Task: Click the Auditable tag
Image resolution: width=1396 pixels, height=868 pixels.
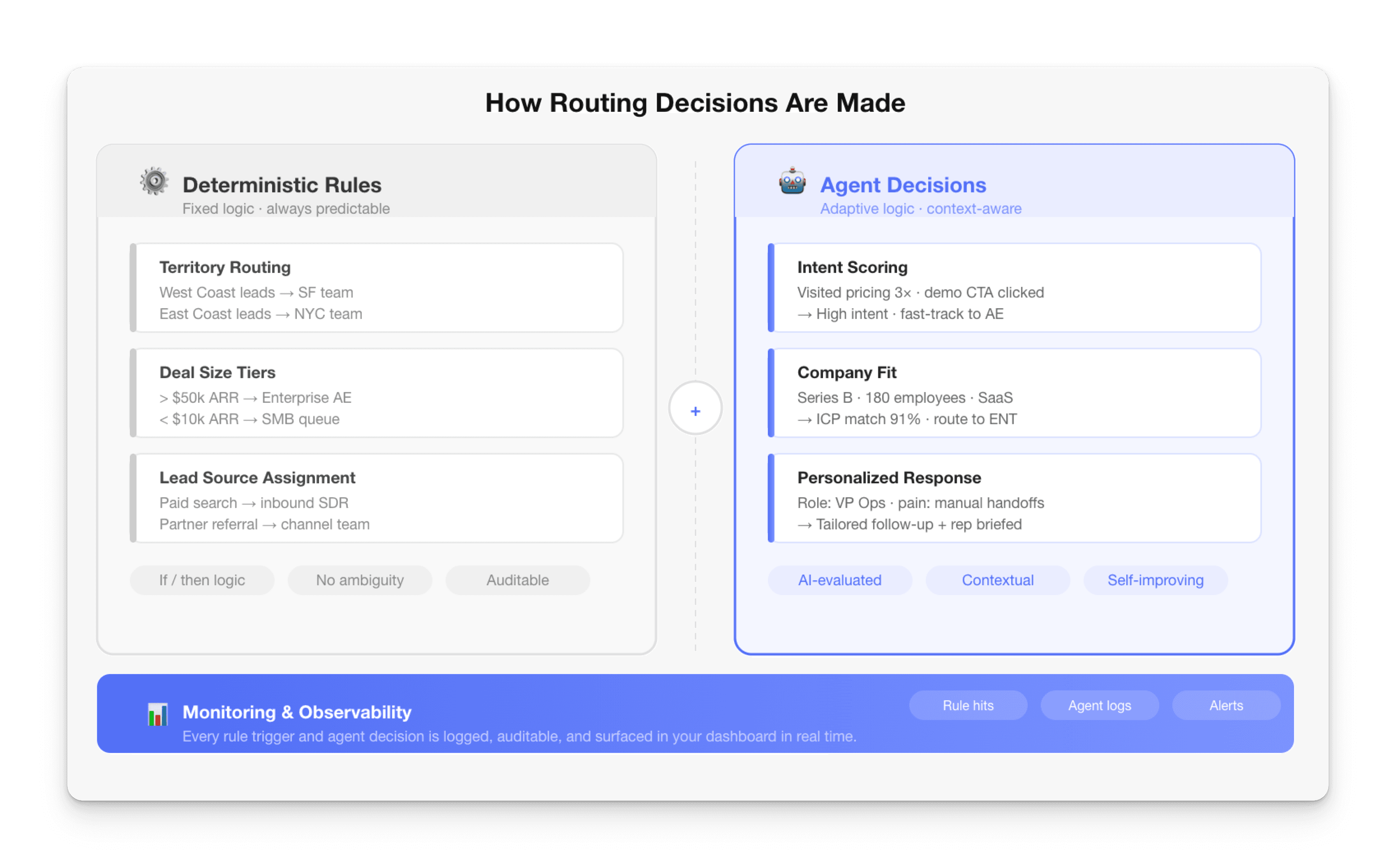Action: click(x=518, y=580)
